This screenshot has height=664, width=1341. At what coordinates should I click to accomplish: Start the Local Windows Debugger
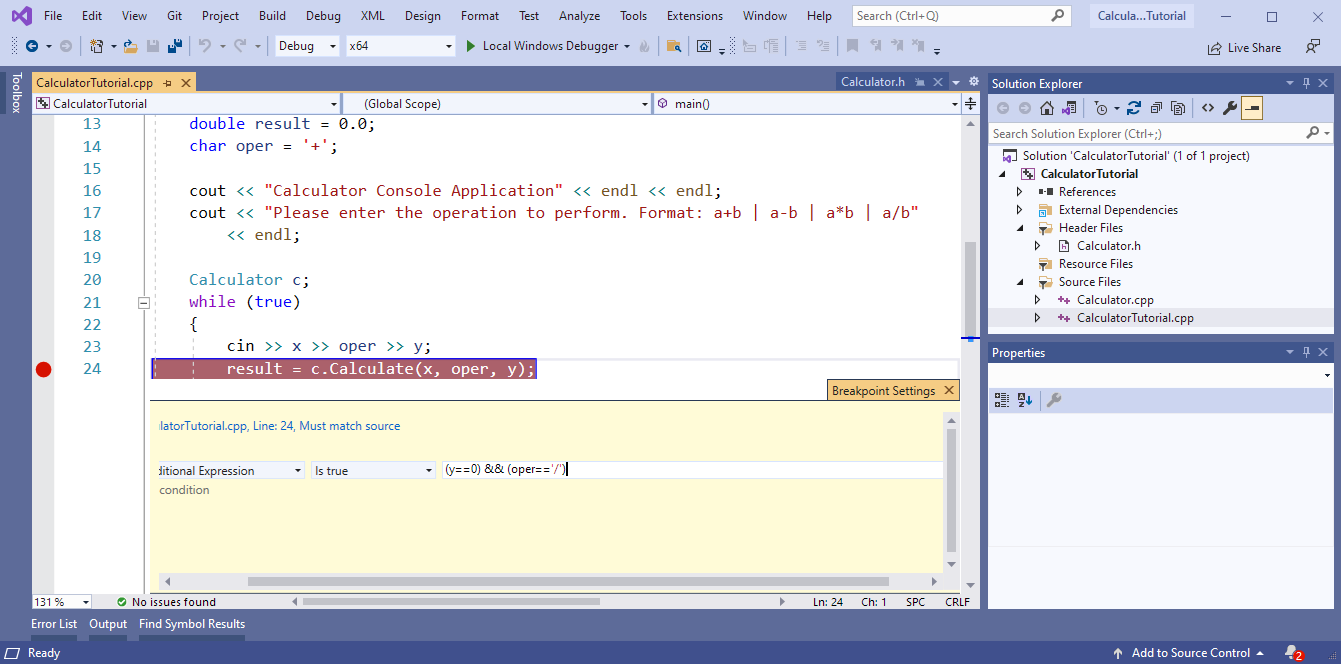coord(547,46)
